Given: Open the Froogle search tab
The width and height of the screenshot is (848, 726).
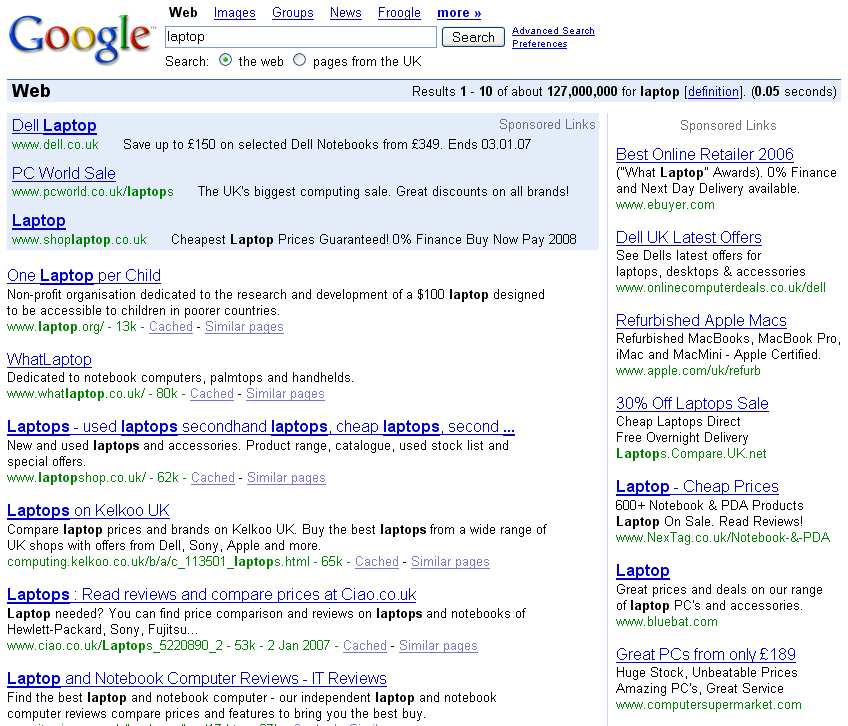Looking at the screenshot, I should (399, 12).
